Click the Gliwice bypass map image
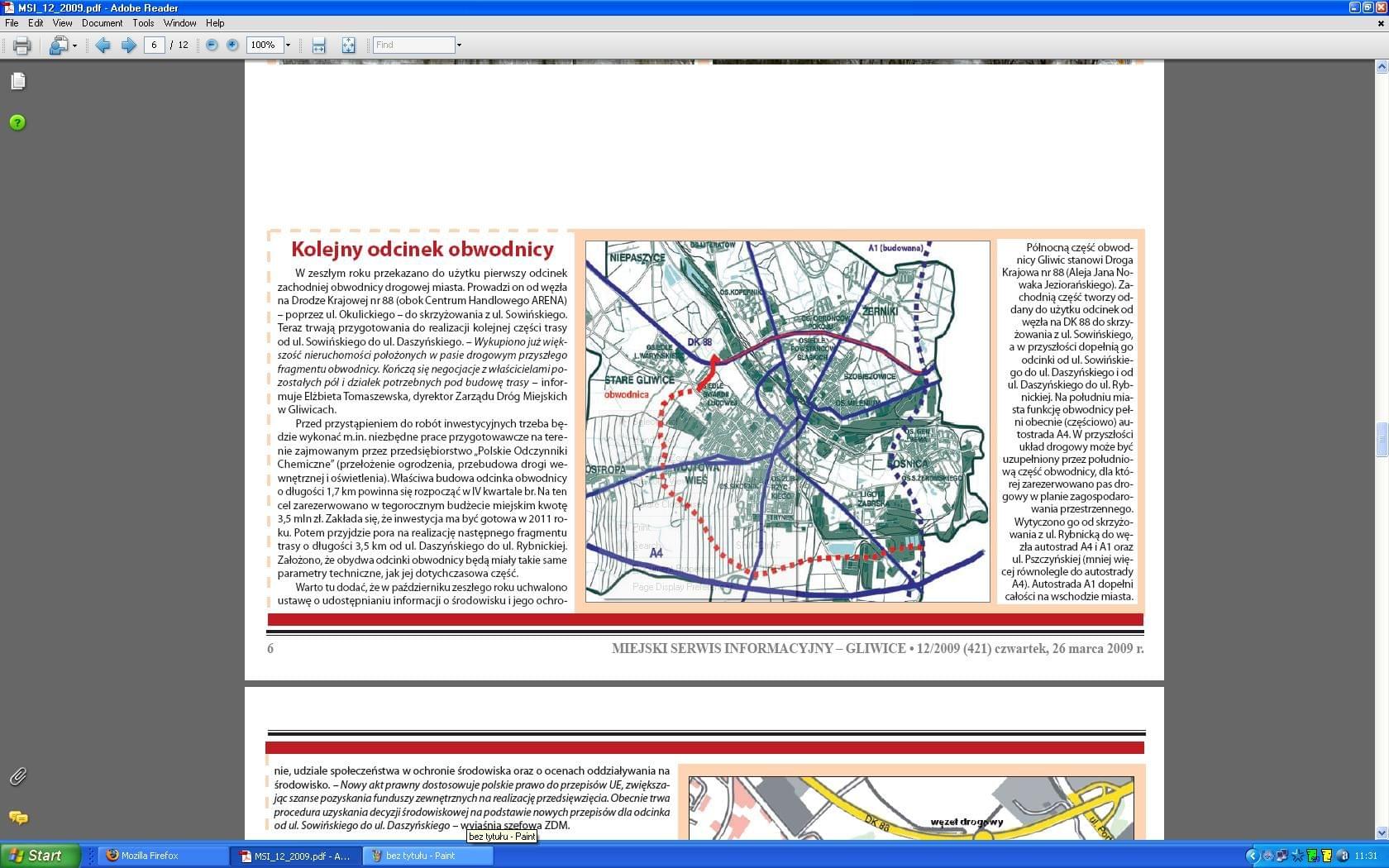 pyautogui.click(x=787, y=422)
